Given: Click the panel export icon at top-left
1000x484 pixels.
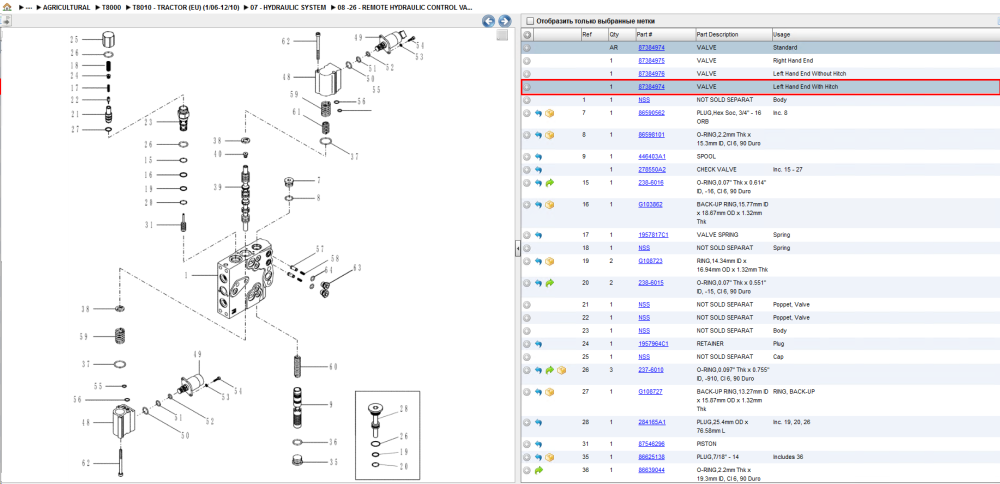Looking at the screenshot, I should [x=6, y=21].
